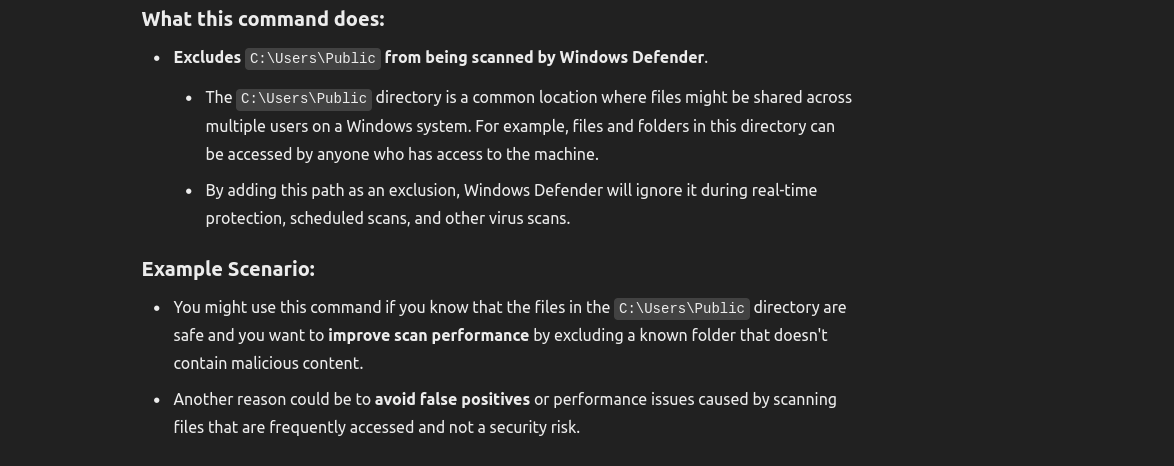This screenshot has width=1174, height=466.
Task: Click the bold word 'Excludes'
Action: [x=207, y=57]
